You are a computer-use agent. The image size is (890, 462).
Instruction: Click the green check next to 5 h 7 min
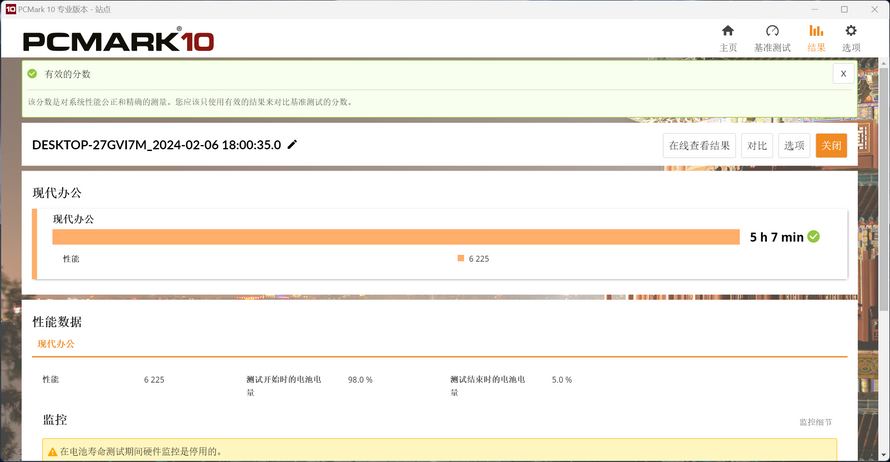point(813,237)
